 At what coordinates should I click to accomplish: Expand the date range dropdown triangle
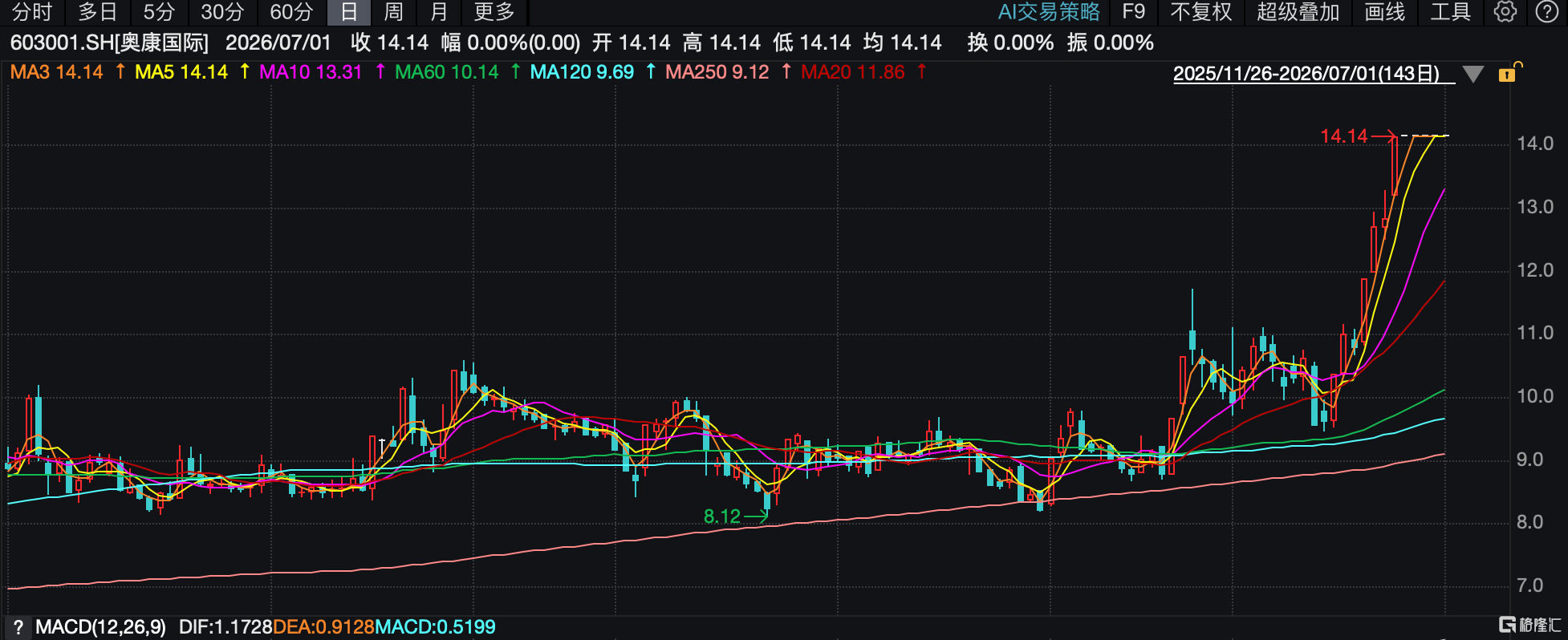pos(1473,75)
